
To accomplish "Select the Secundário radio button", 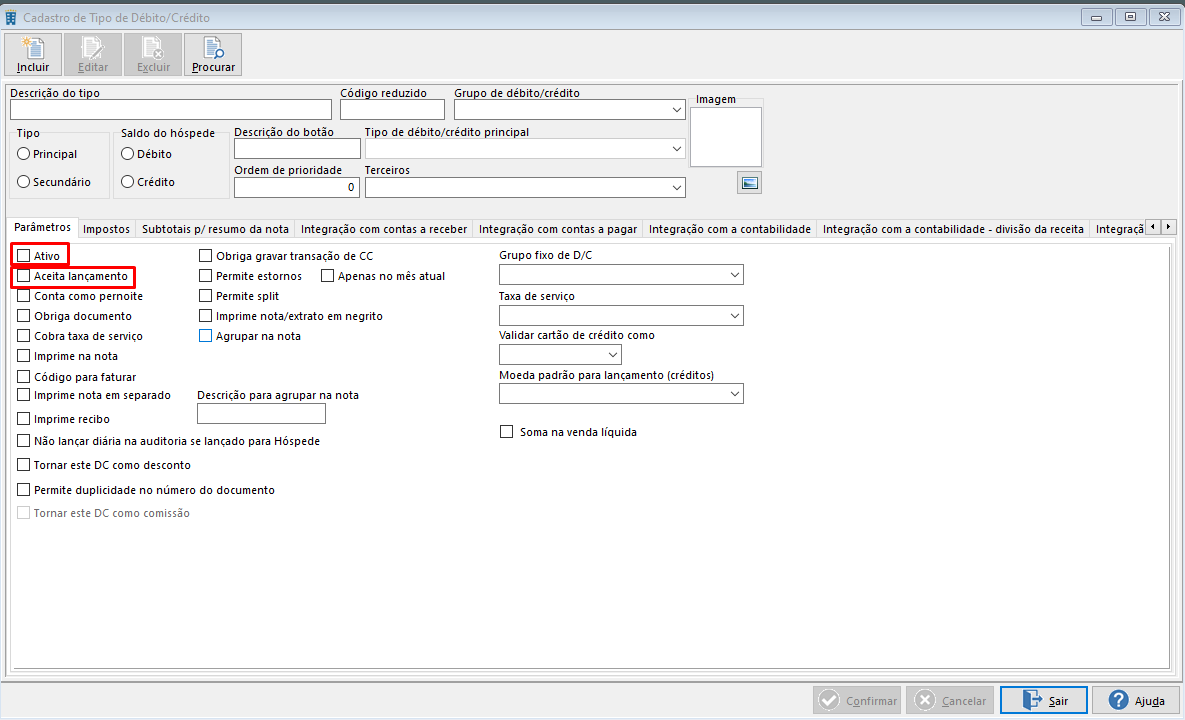I will 23,182.
